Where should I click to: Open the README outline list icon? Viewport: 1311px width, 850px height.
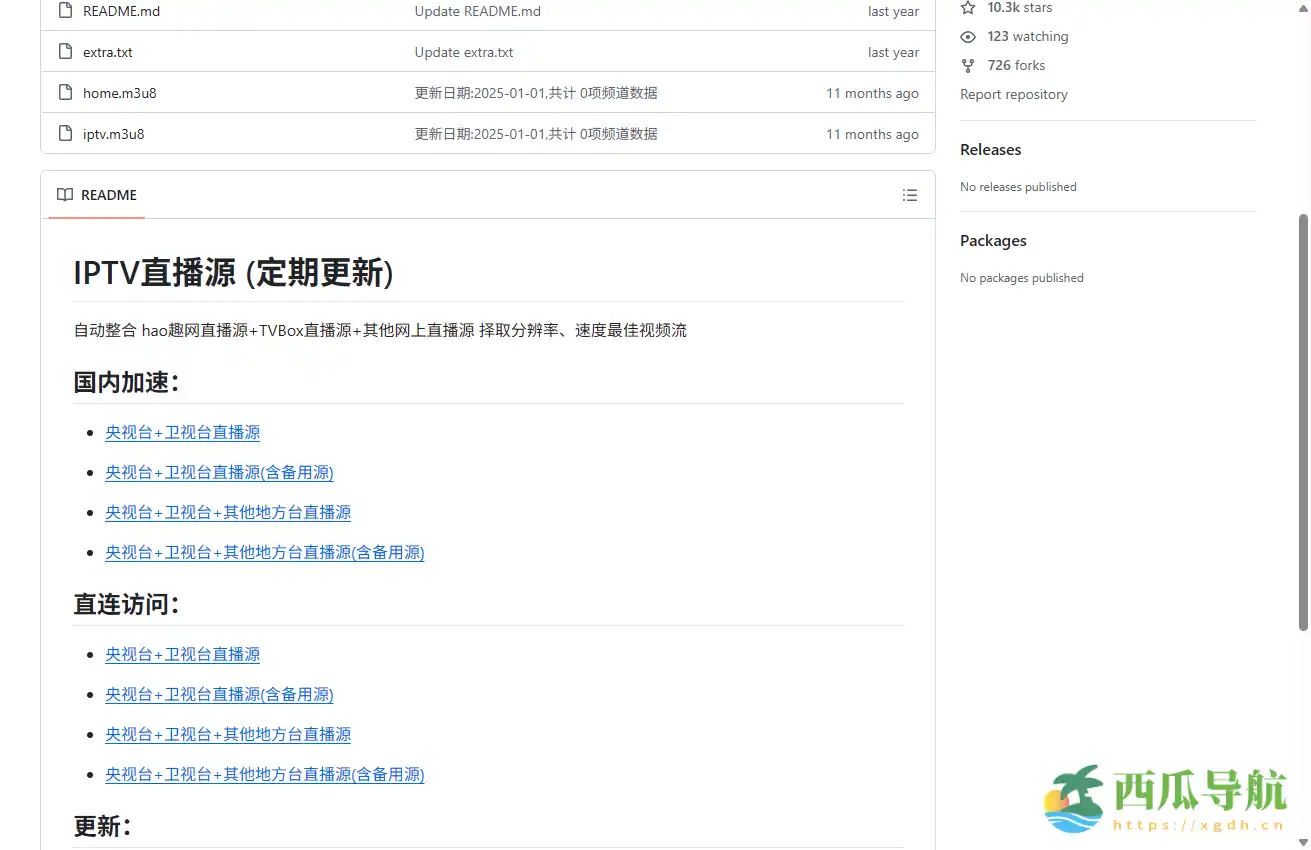910,195
